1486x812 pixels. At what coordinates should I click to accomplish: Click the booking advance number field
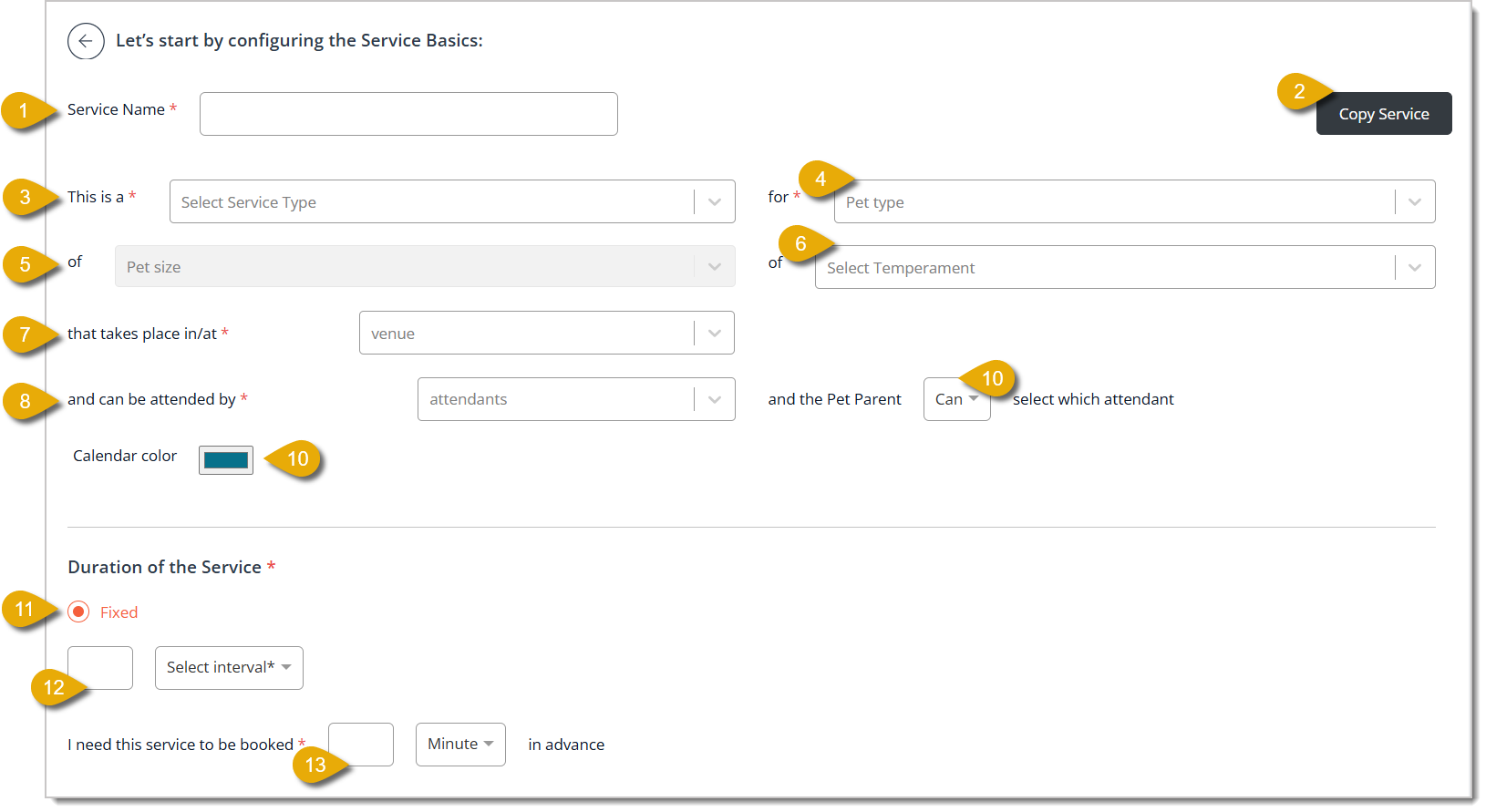point(361,745)
